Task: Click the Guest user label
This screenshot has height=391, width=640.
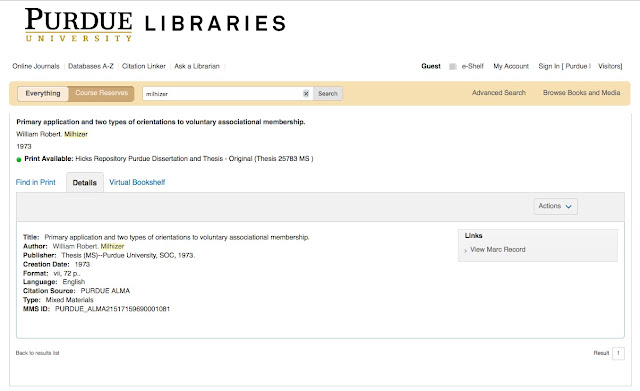Action: (431, 66)
